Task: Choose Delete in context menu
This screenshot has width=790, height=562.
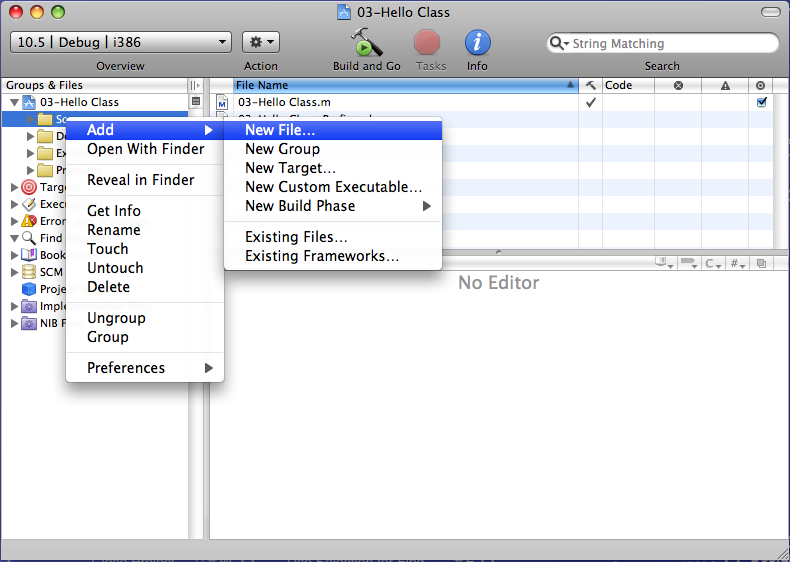Action: click(x=145, y=287)
